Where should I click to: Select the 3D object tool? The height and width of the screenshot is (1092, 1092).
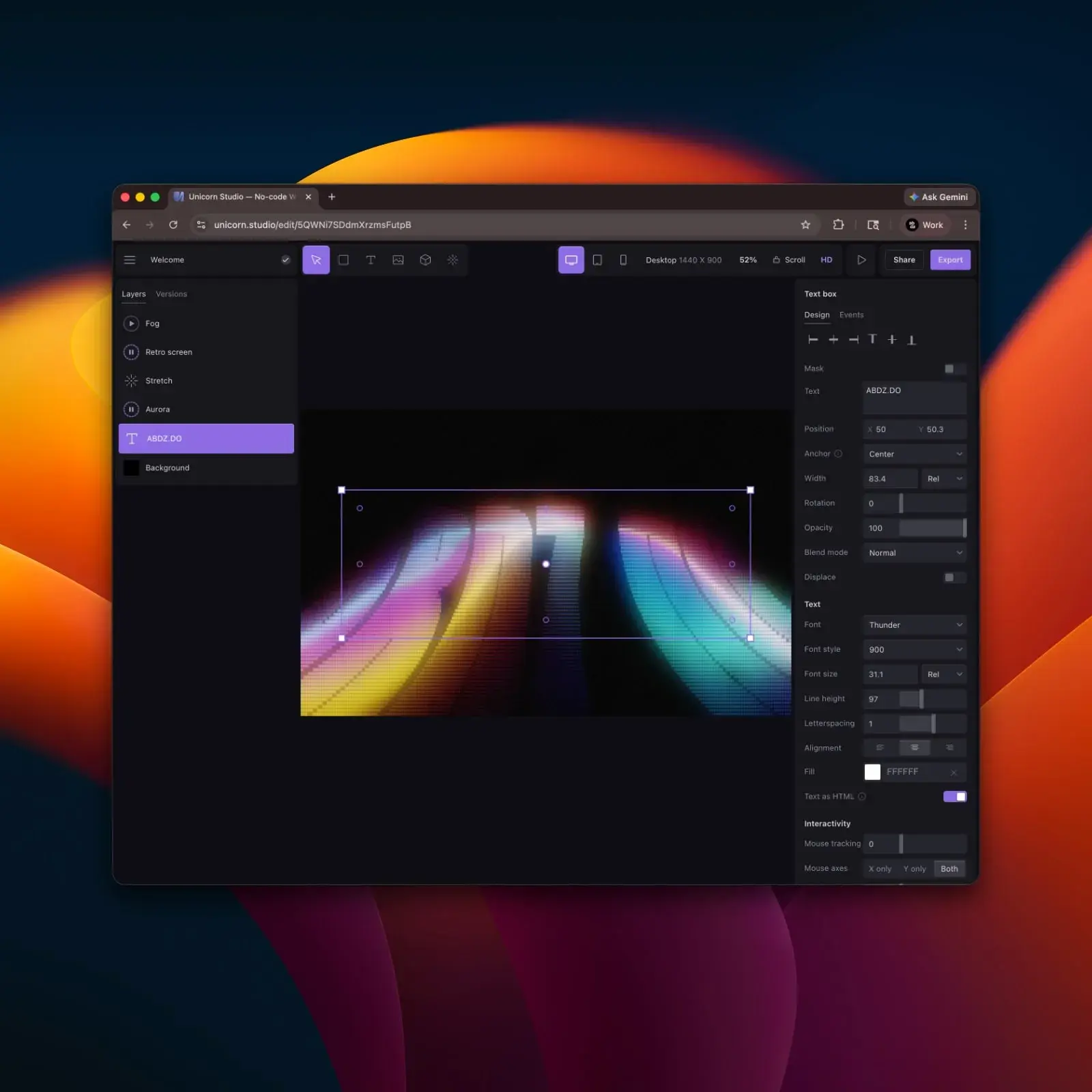(x=425, y=259)
